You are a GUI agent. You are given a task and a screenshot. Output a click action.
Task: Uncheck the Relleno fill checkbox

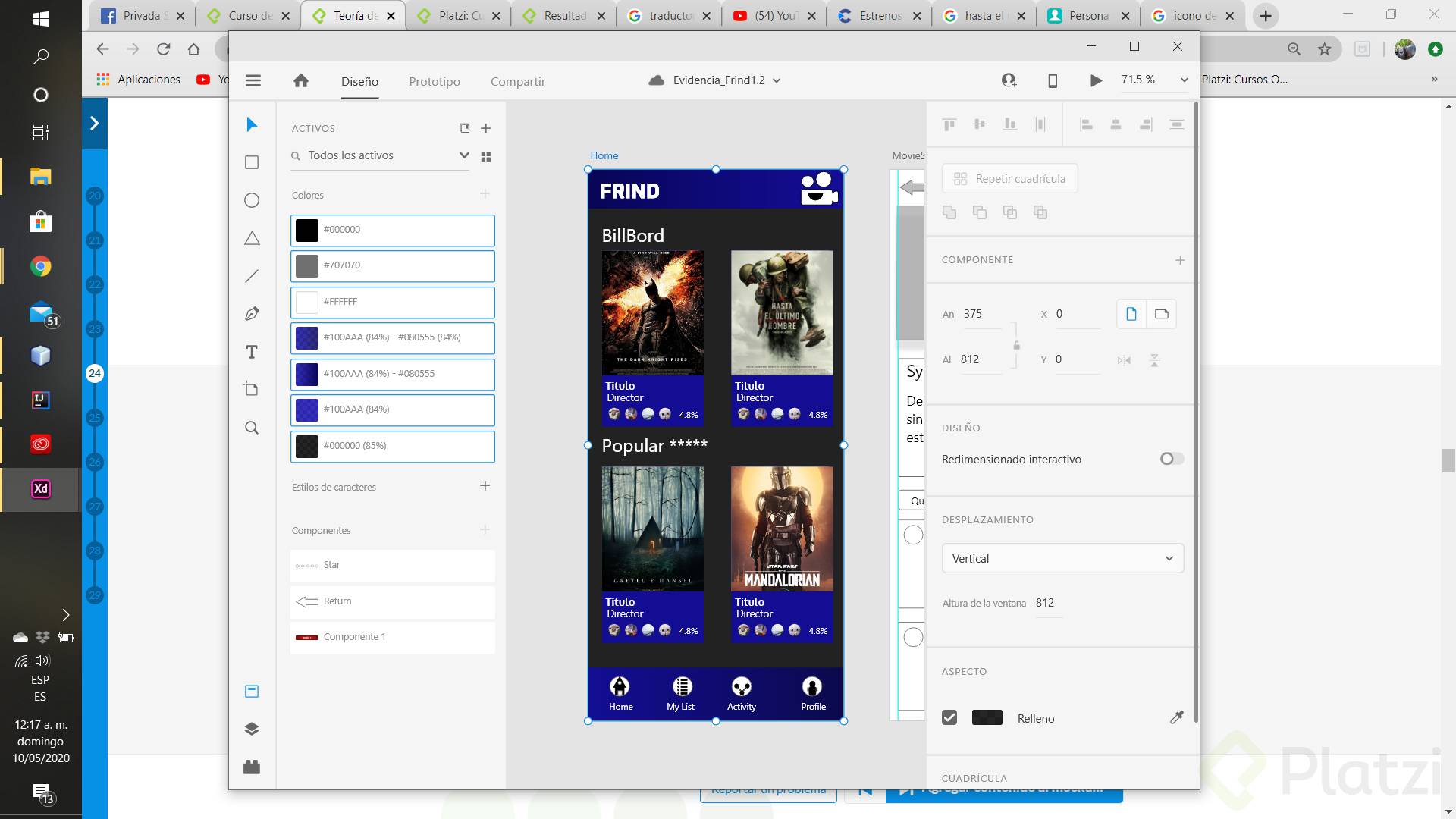pyautogui.click(x=949, y=717)
